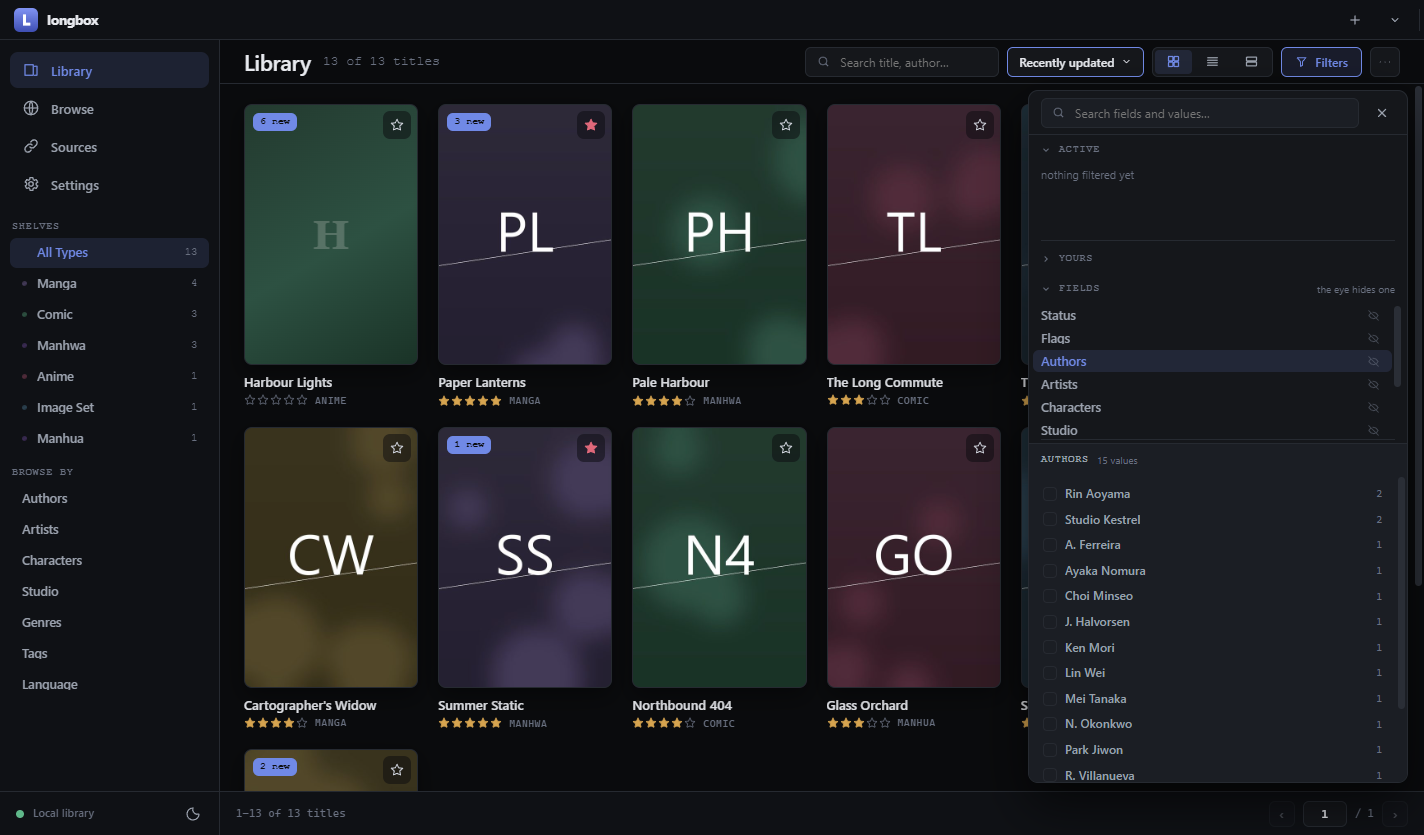Switch to grid view layout
The image size is (1424, 835).
pos(1173,62)
